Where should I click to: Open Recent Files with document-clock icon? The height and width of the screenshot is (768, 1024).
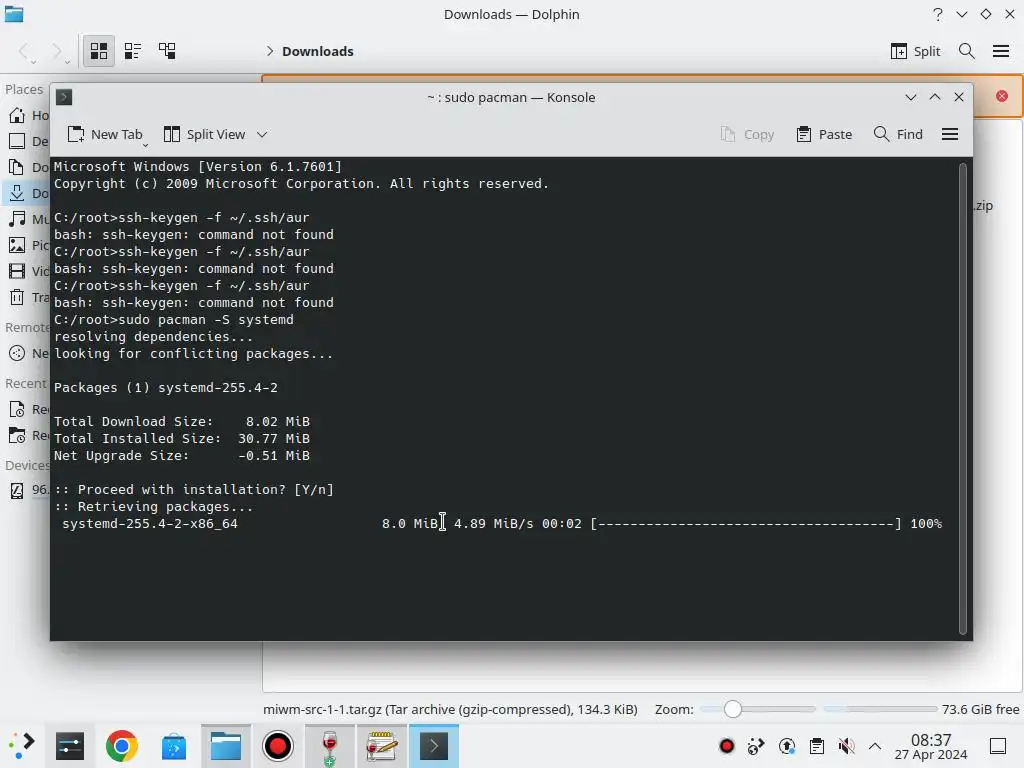click(x=27, y=409)
